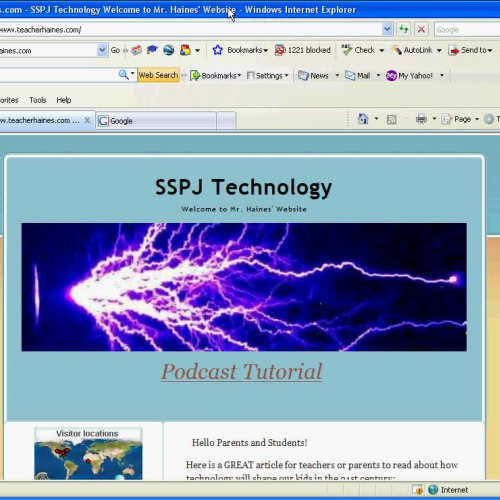This screenshot has width=500, height=500.
Task: Click the Home icon in command bar
Action: pos(363,119)
